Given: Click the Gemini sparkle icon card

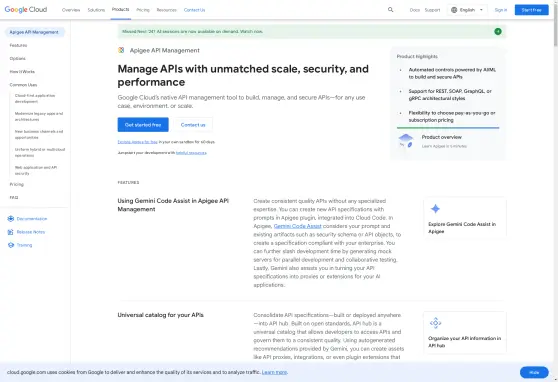Looking at the screenshot, I should pyautogui.click(x=435, y=209).
